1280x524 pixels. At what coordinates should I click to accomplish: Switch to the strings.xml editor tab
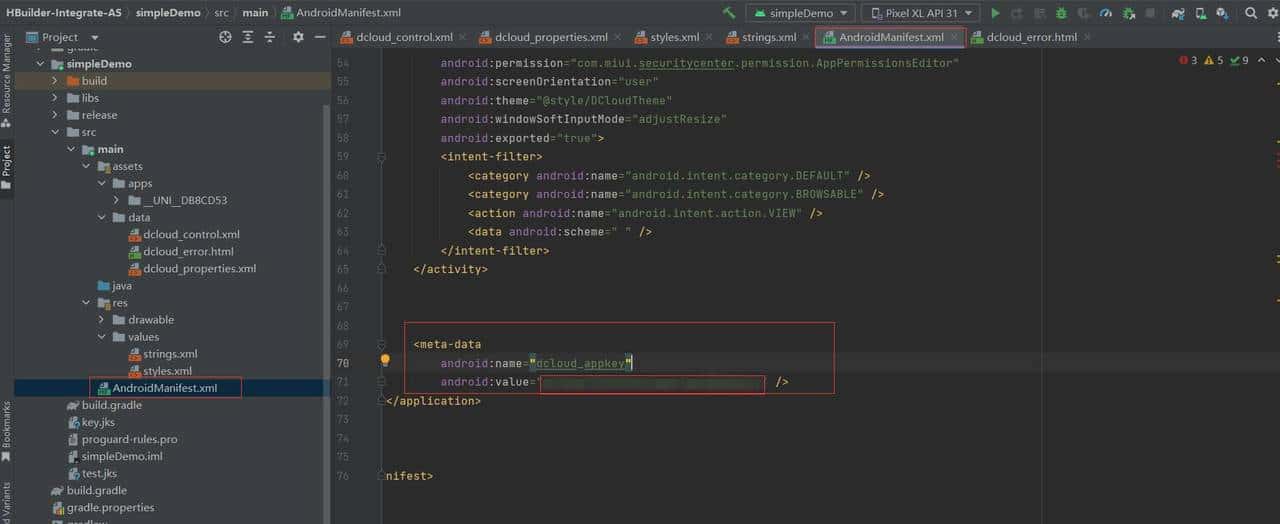pos(768,37)
